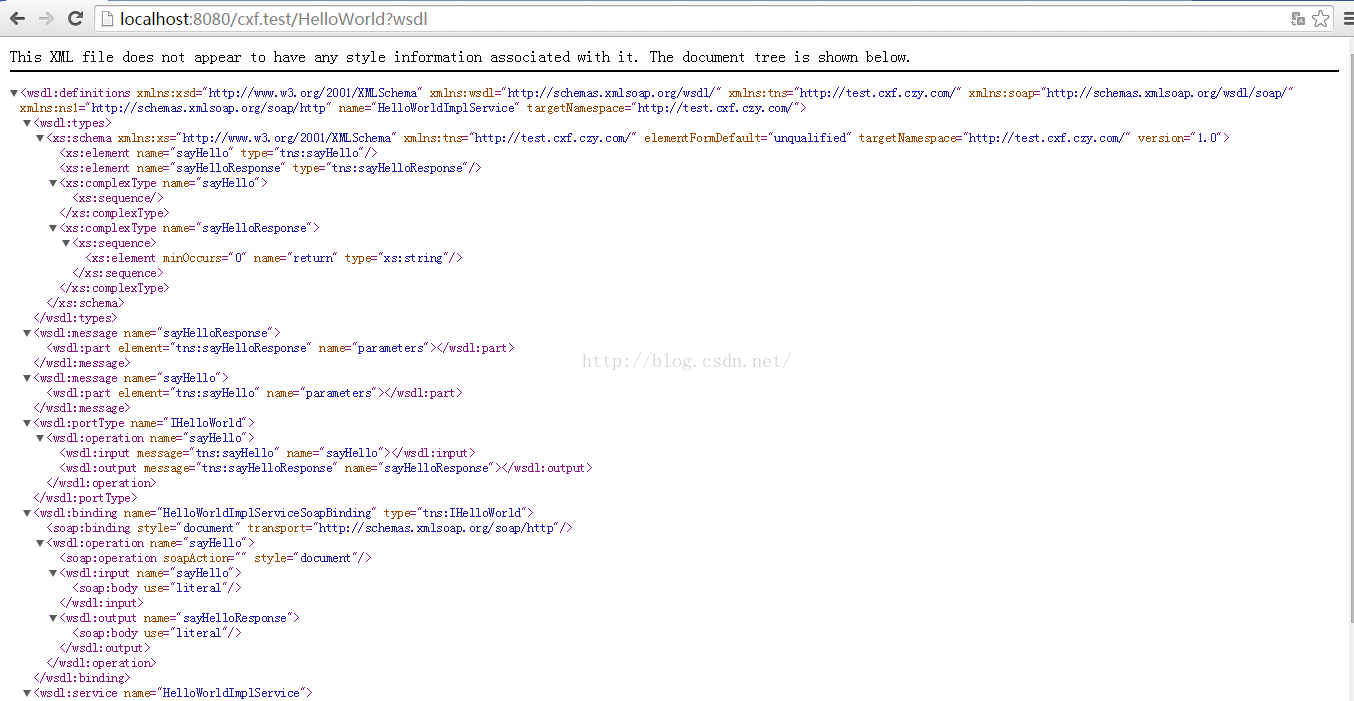The width and height of the screenshot is (1354, 701).
Task: Collapse the wsdl:portType IHelloWorld node
Action: point(27,423)
